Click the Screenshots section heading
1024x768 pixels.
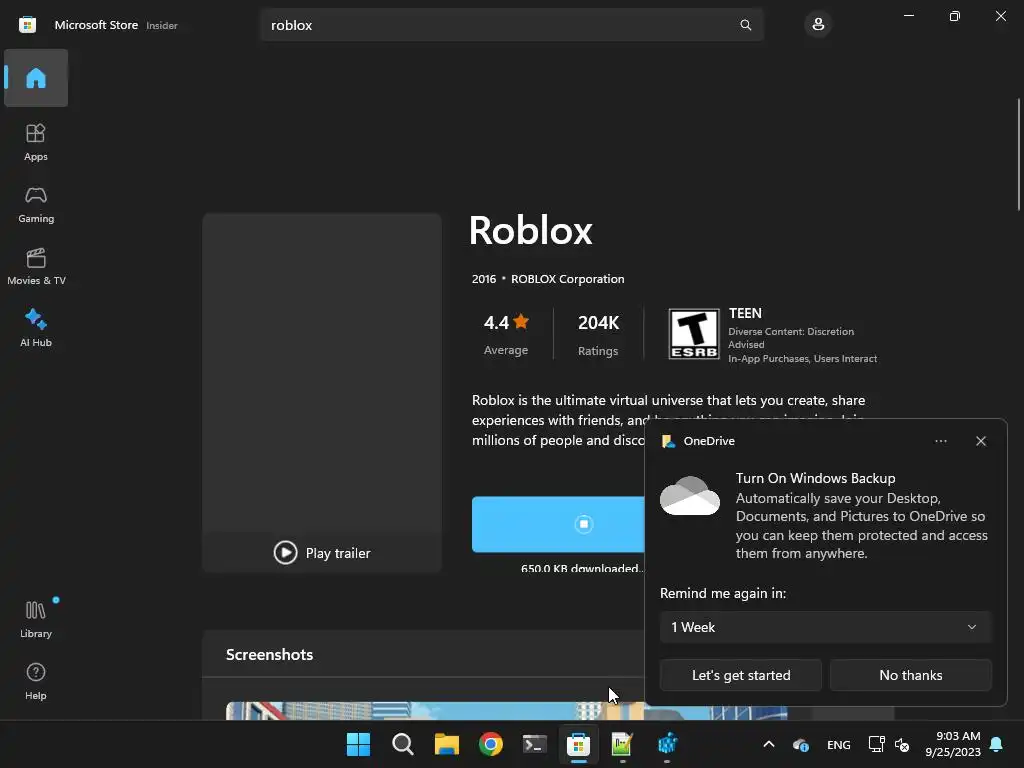(x=269, y=654)
